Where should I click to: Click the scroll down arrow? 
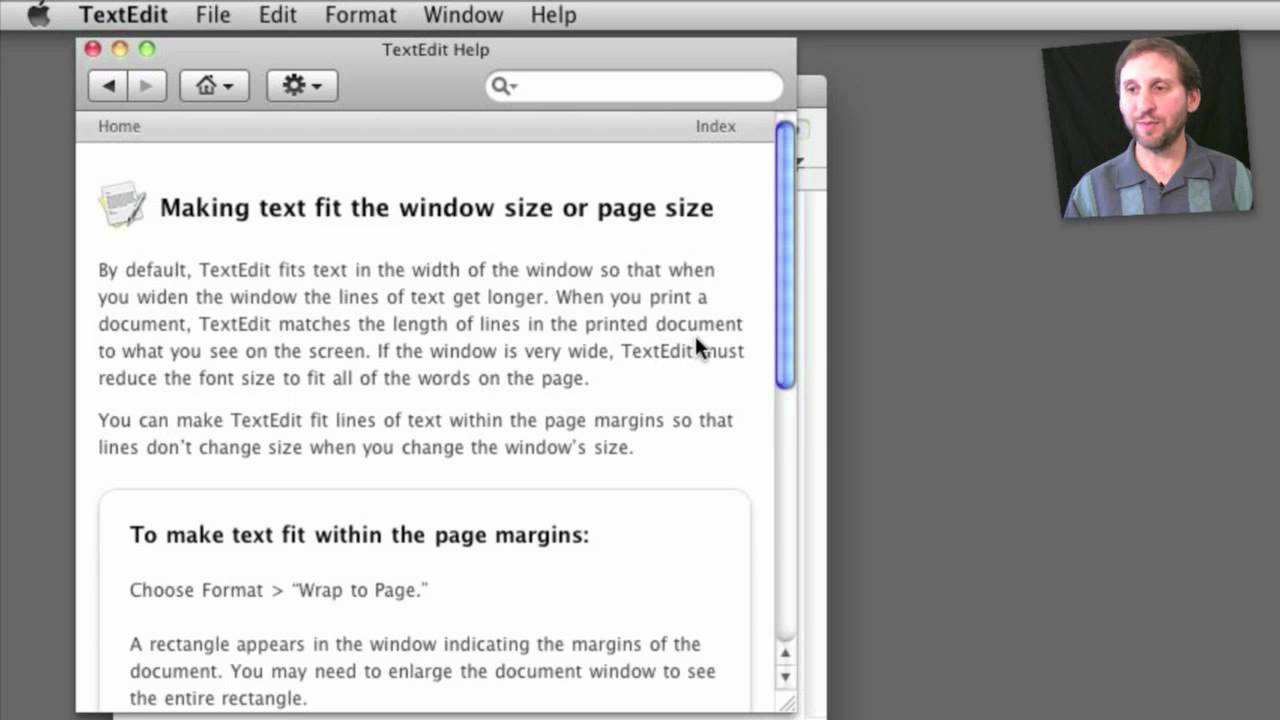tap(785, 677)
